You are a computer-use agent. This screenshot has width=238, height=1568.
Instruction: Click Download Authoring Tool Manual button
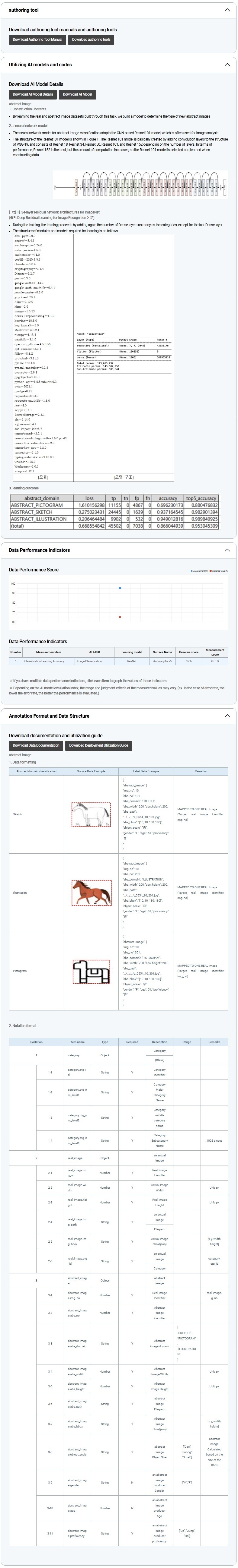[37, 40]
